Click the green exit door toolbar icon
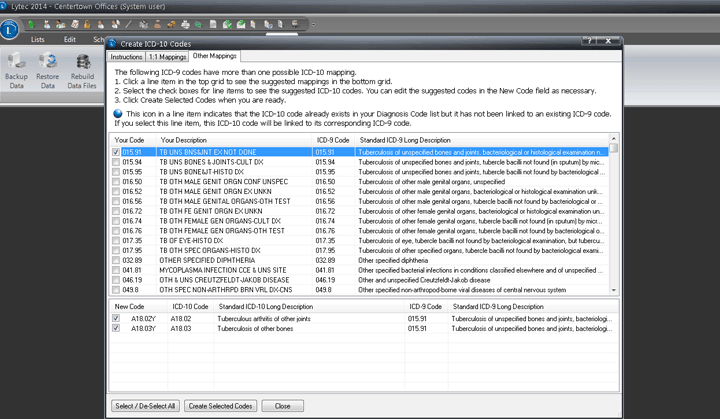This screenshot has height=419, width=720. point(31,24)
